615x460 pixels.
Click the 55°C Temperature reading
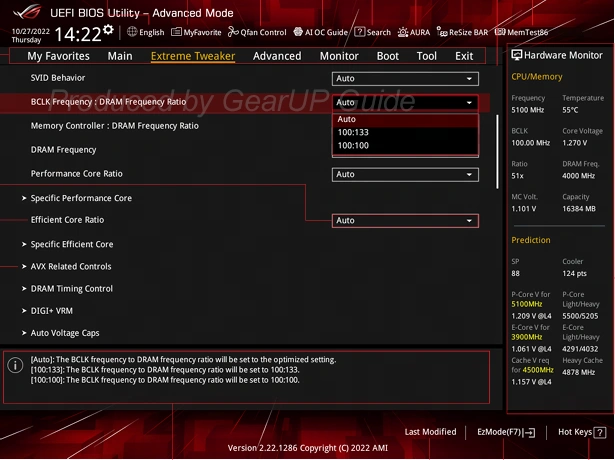570,110
